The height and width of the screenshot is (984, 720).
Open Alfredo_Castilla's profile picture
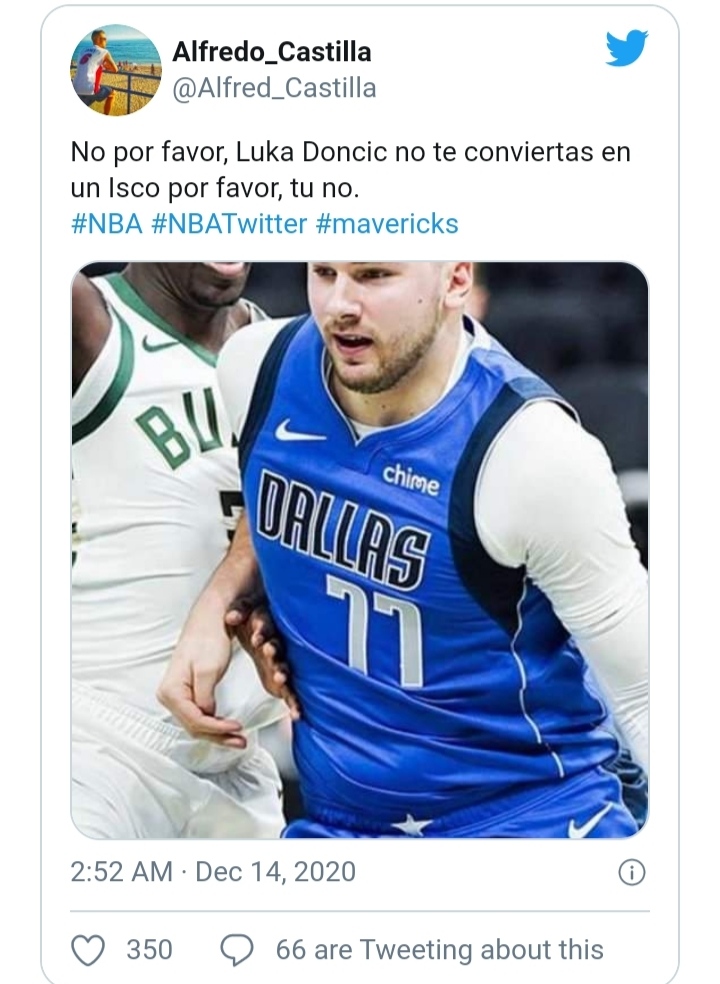pyautogui.click(x=116, y=70)
